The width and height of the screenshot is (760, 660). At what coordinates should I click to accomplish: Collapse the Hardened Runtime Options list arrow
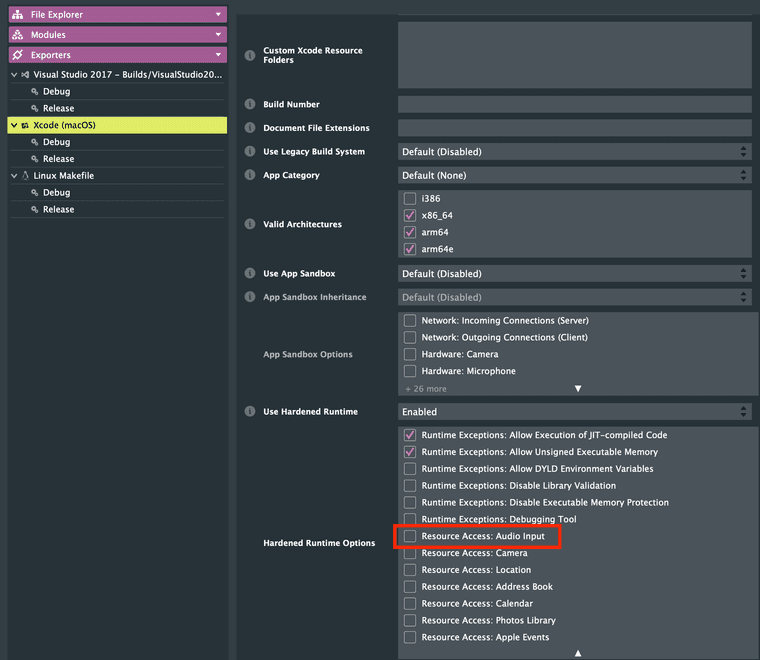coord(577,652)
